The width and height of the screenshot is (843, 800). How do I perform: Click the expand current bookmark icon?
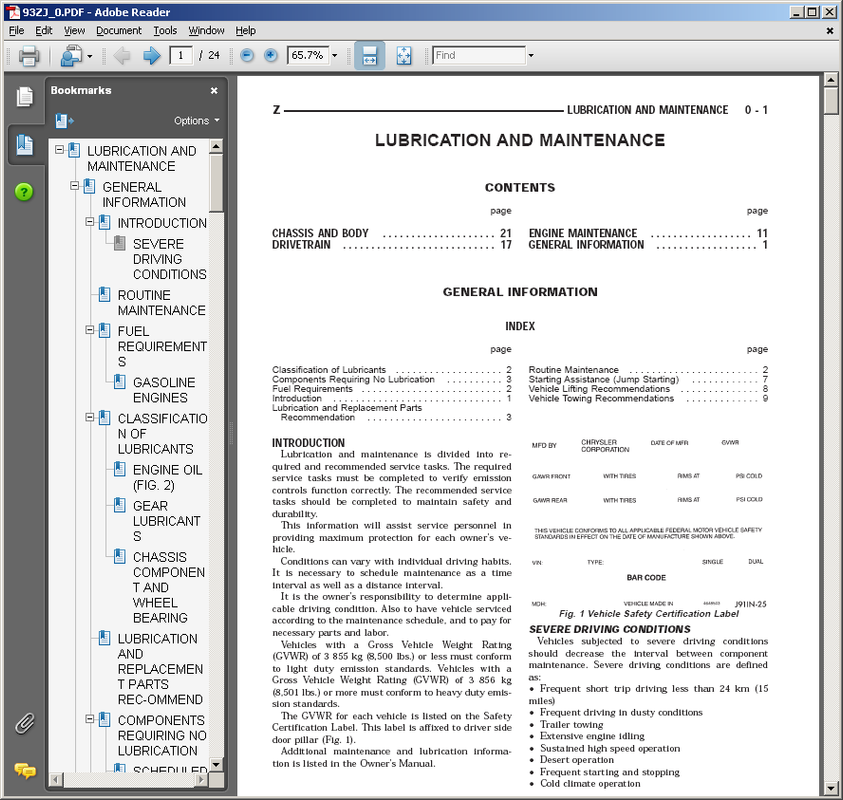coord(64,121)
